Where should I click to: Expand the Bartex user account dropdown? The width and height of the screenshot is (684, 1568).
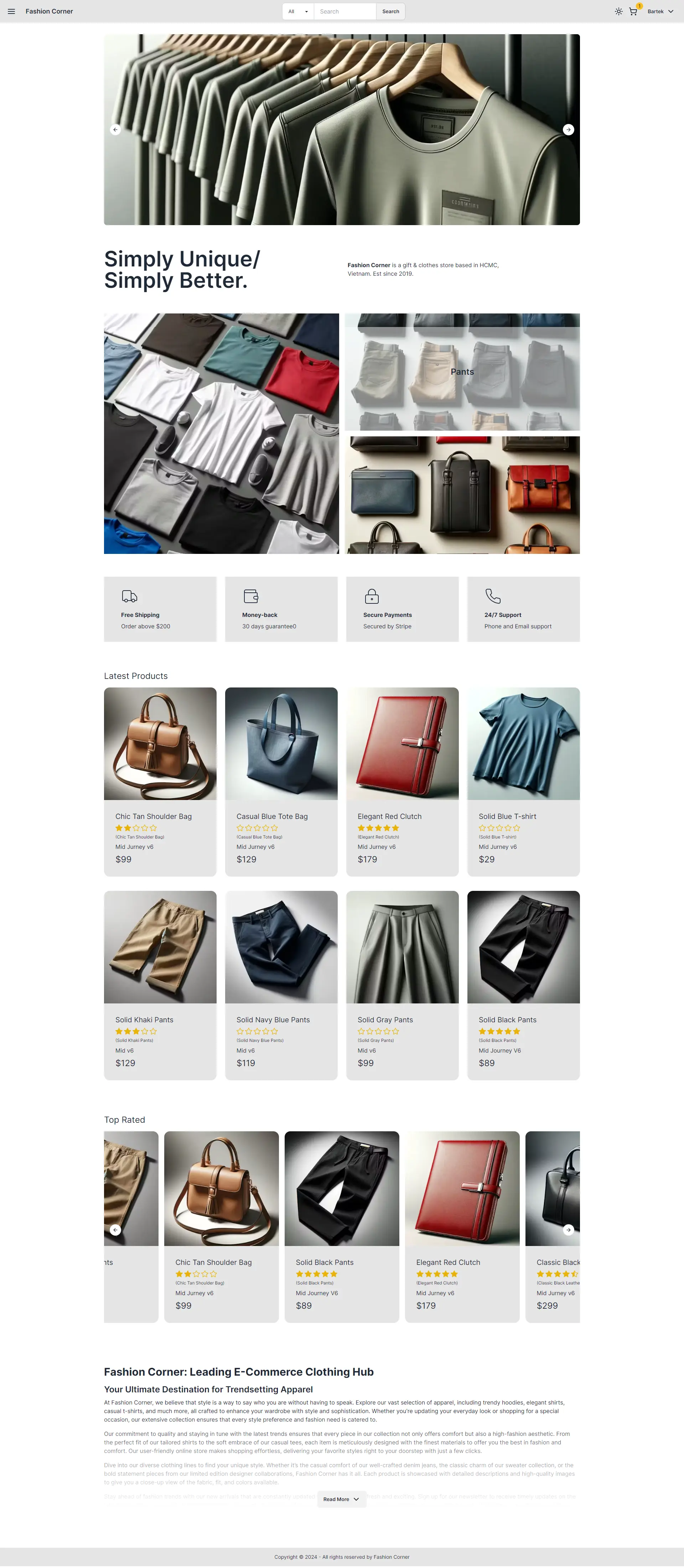[x=661, y=11]
